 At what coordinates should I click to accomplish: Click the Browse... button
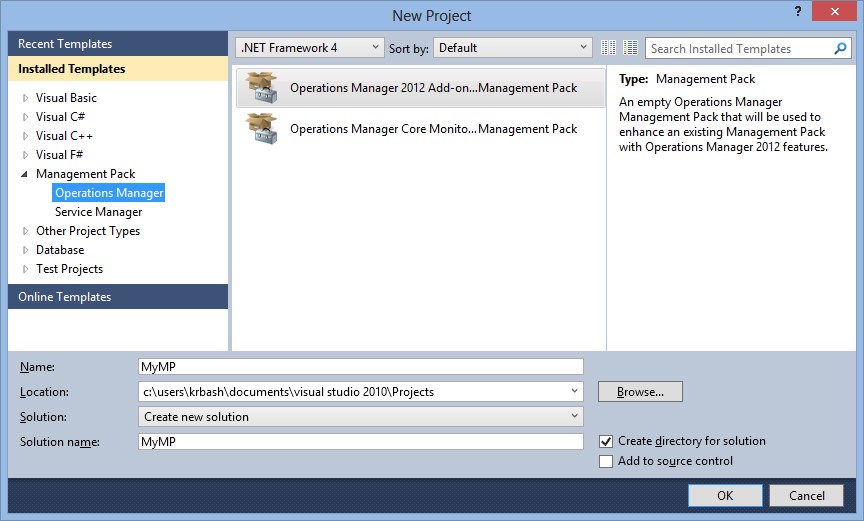tap(640, 392)
